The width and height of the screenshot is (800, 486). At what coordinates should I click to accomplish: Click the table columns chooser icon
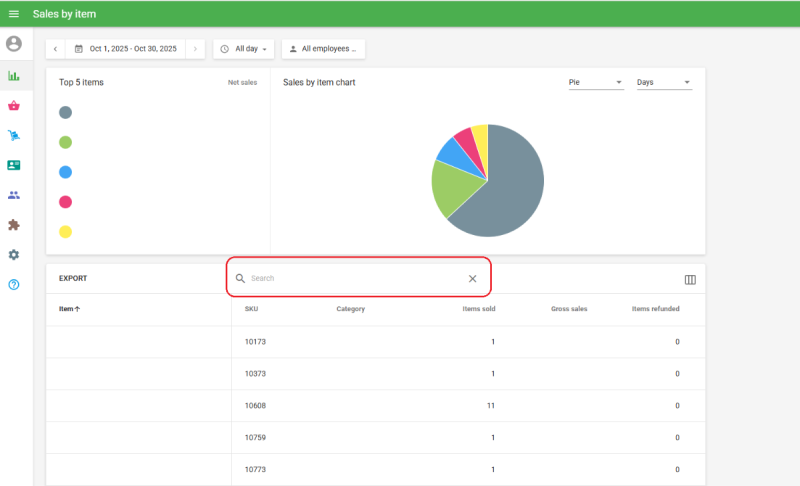click(x=689, y=280)
